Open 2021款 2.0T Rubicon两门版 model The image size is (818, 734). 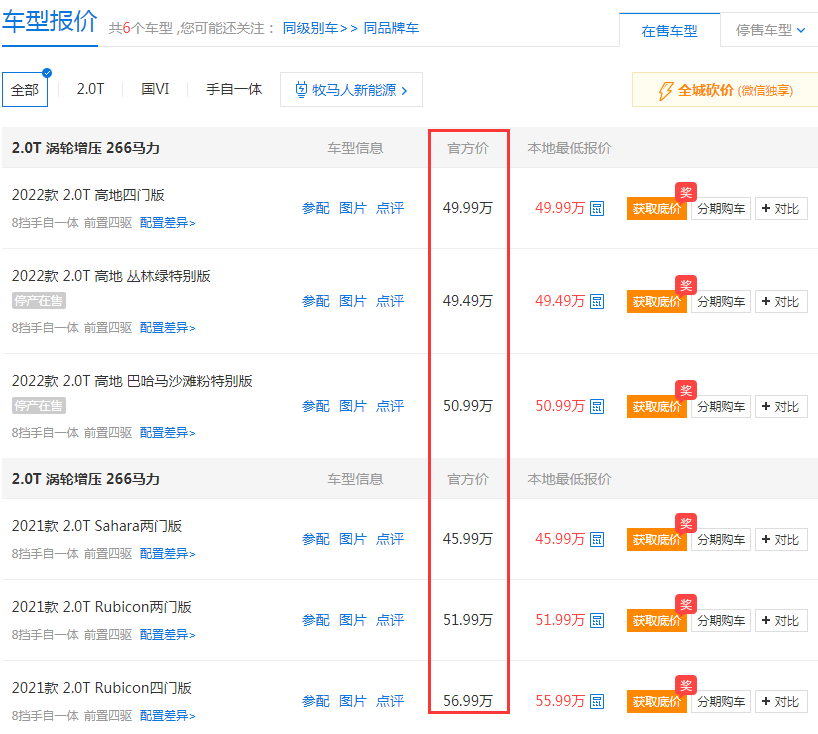pyautogui.click(x=102, y=607)
